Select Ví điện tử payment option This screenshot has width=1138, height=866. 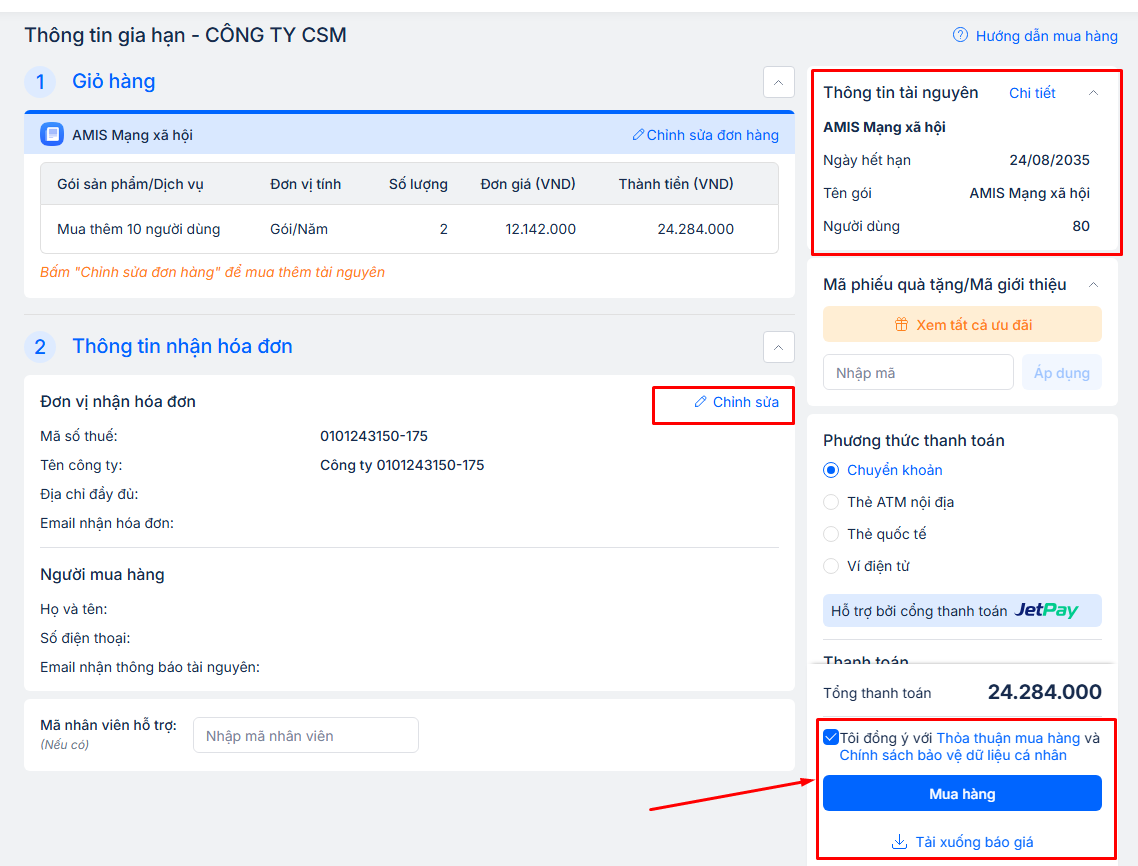coord(831,566)
